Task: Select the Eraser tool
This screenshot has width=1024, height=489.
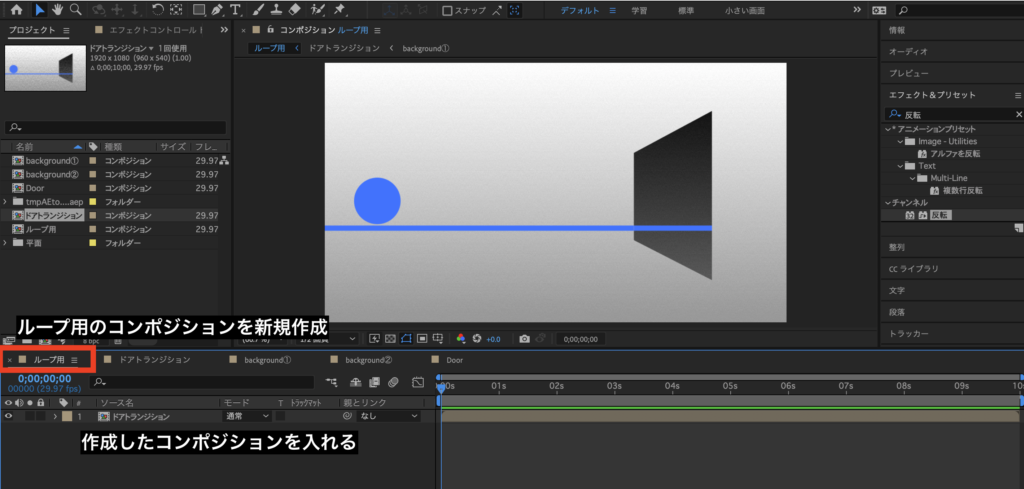Action: pos(294,10)
